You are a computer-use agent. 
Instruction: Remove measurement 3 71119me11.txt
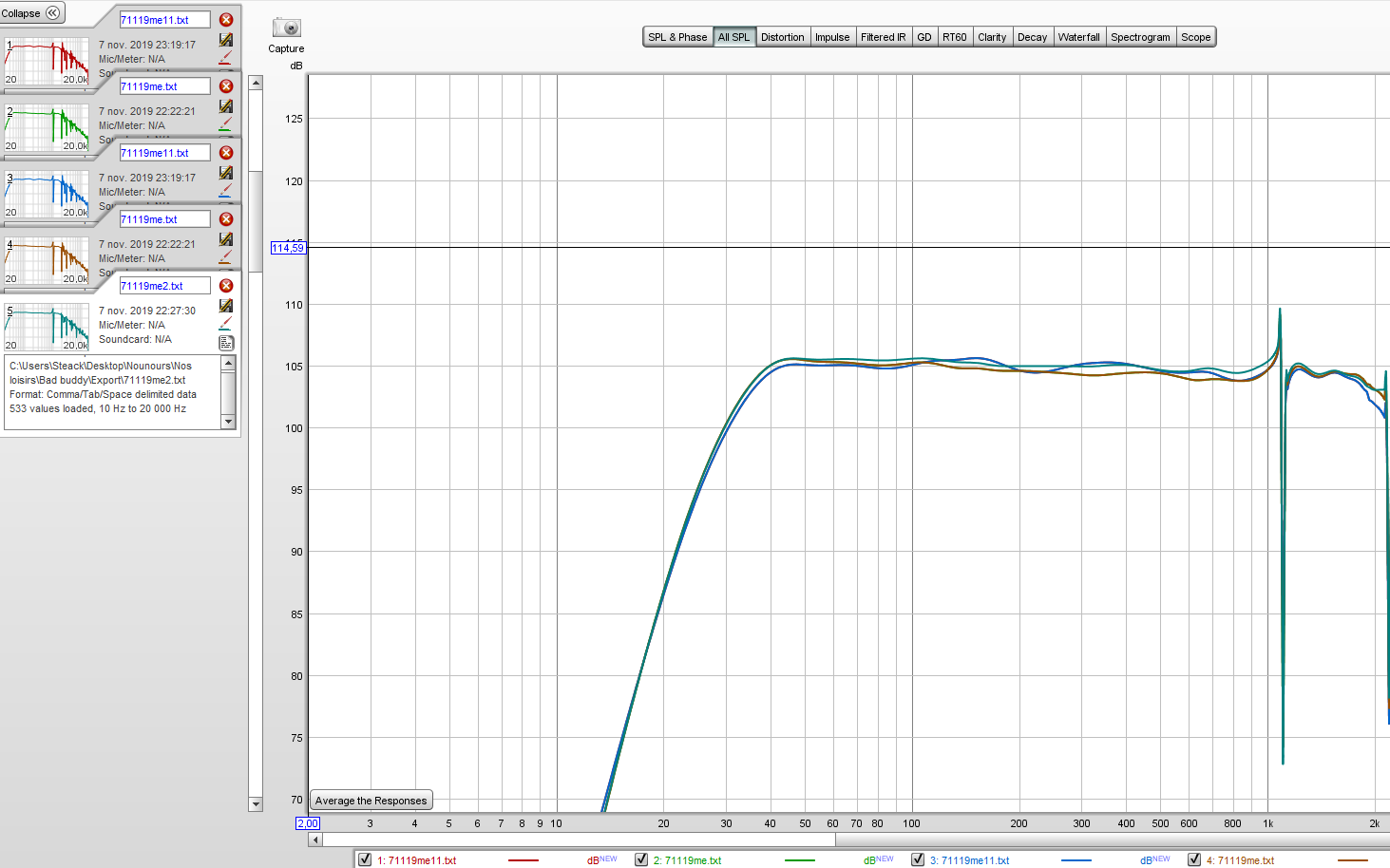pyautogui.click(x=226, y=153)
